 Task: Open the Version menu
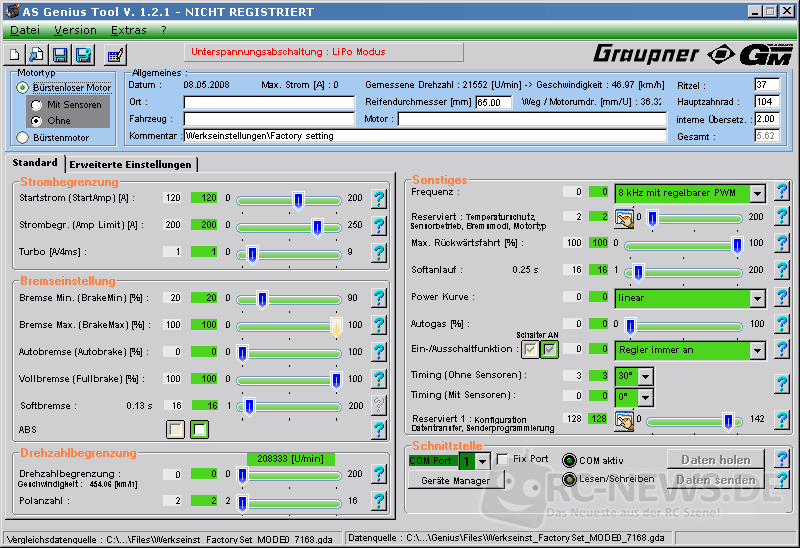[76, 31]
